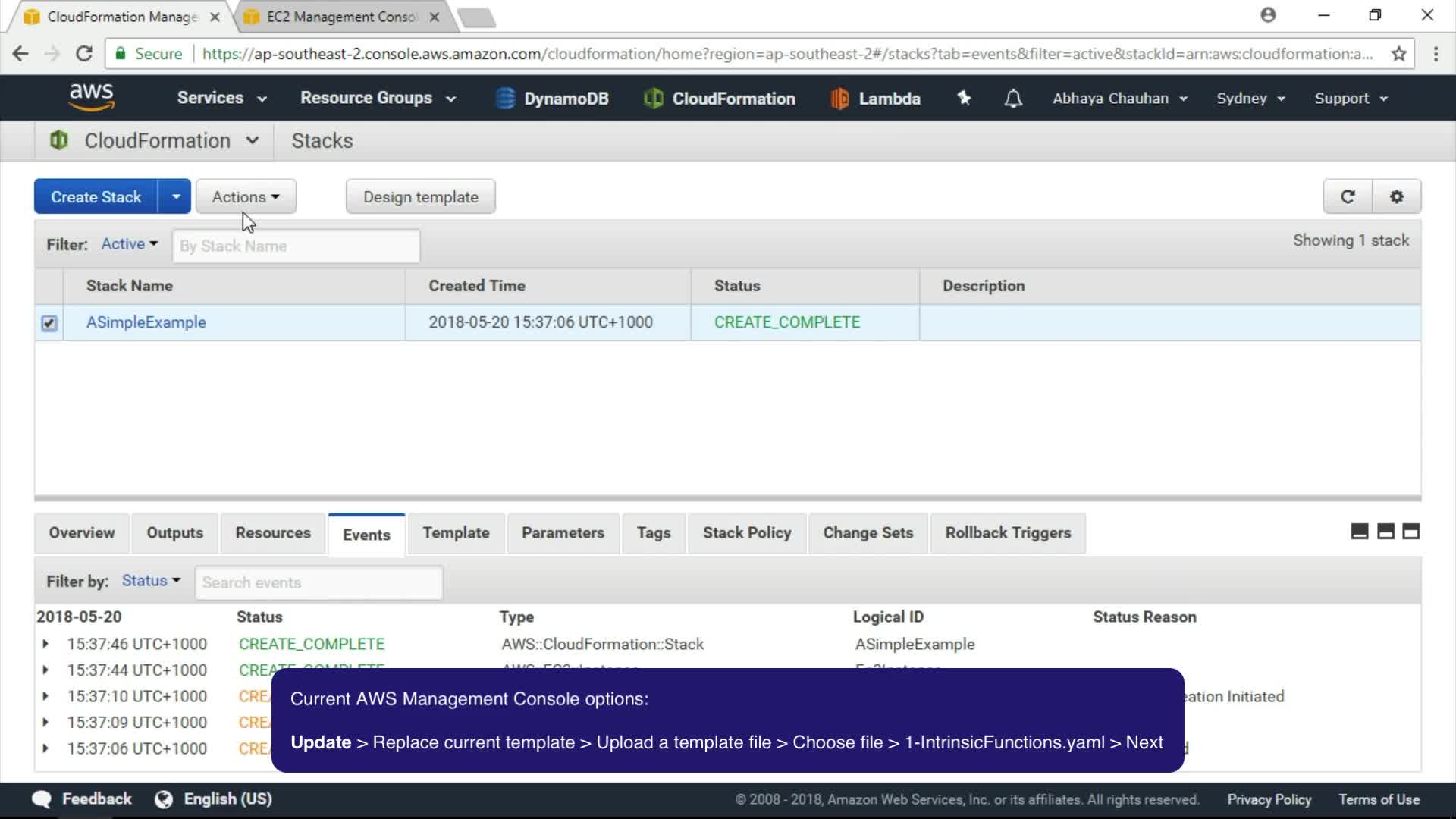Click the Search events input field
1456x819 pixels.
pyautogui.click(x=318, y=583)
